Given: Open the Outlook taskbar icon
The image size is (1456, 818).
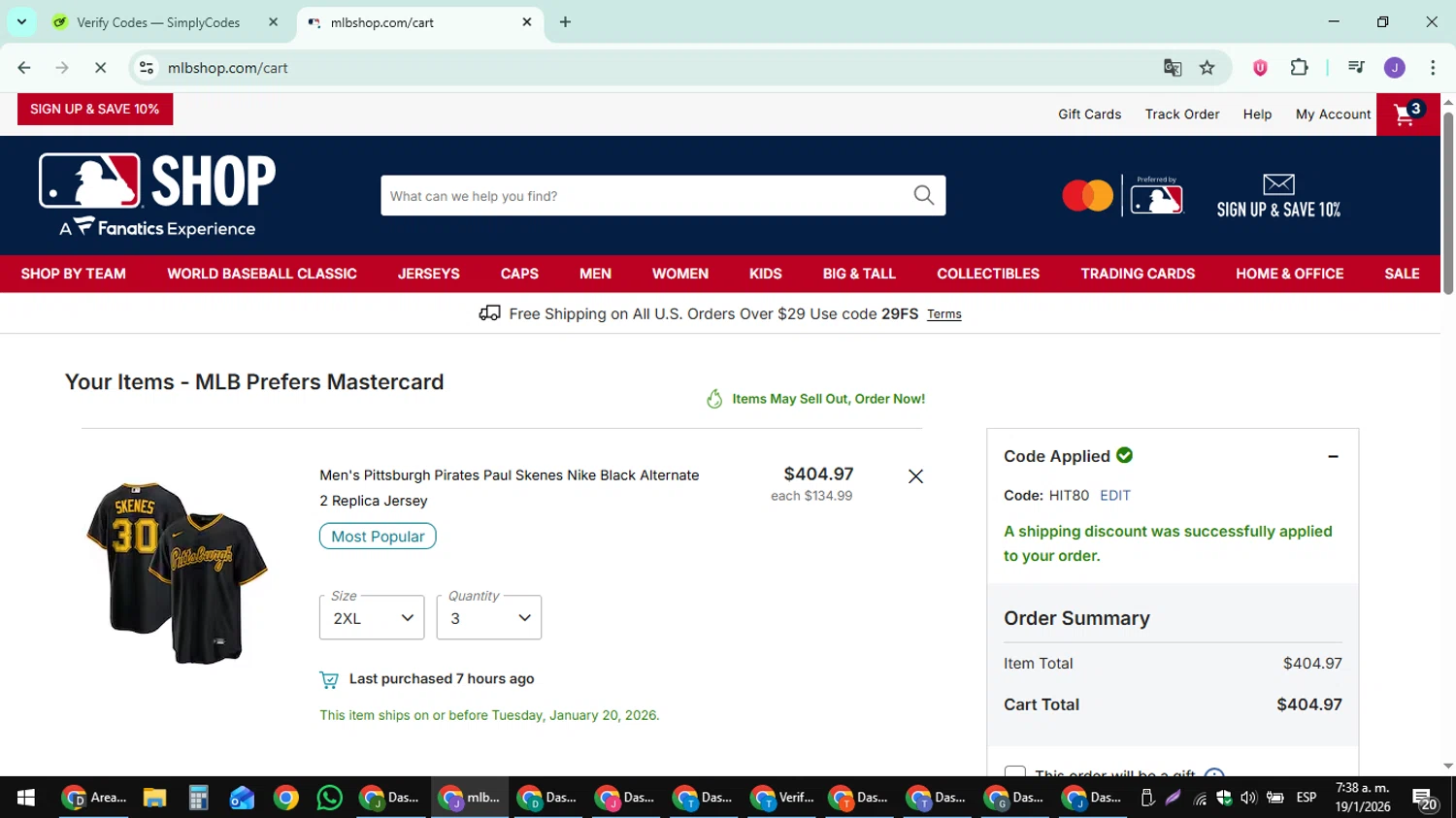Looking at the screenshot, I should pos(242,798).
